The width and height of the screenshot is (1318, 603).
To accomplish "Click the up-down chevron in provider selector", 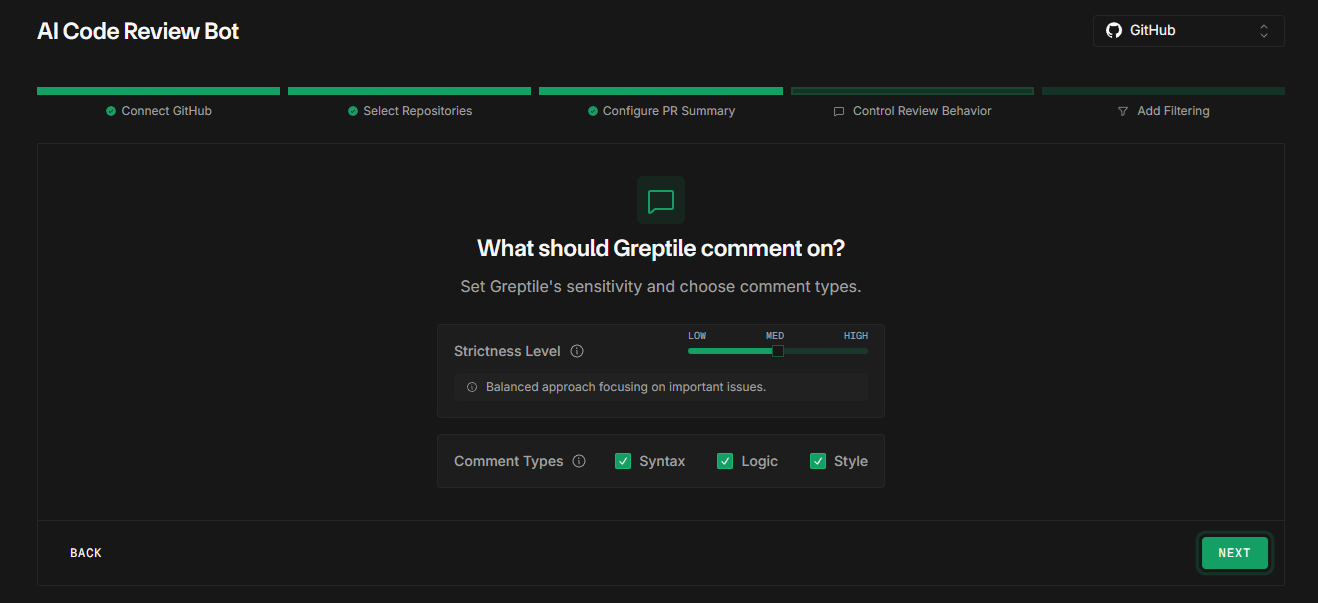I will tap(1264, 31).
